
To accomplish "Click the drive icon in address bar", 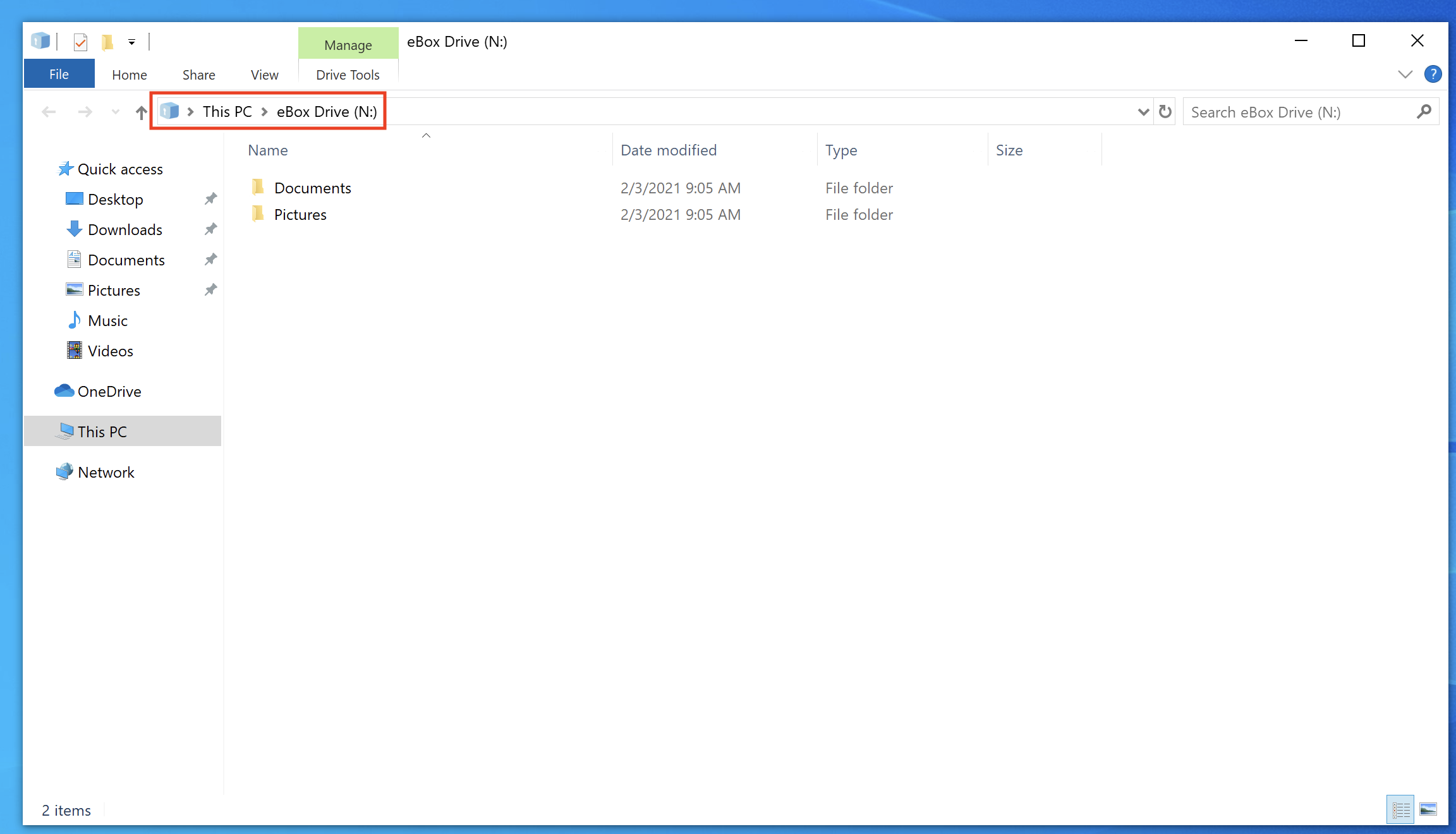I will click(169, 111).
